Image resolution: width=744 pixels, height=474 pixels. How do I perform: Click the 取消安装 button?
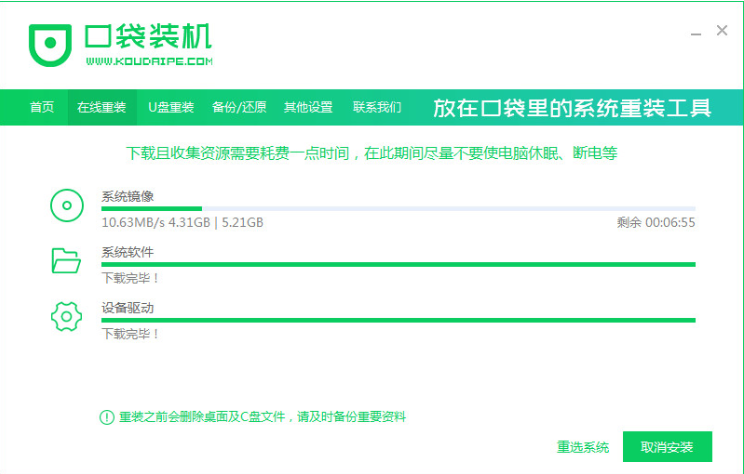pyautogui.click(x=667, y=446)
